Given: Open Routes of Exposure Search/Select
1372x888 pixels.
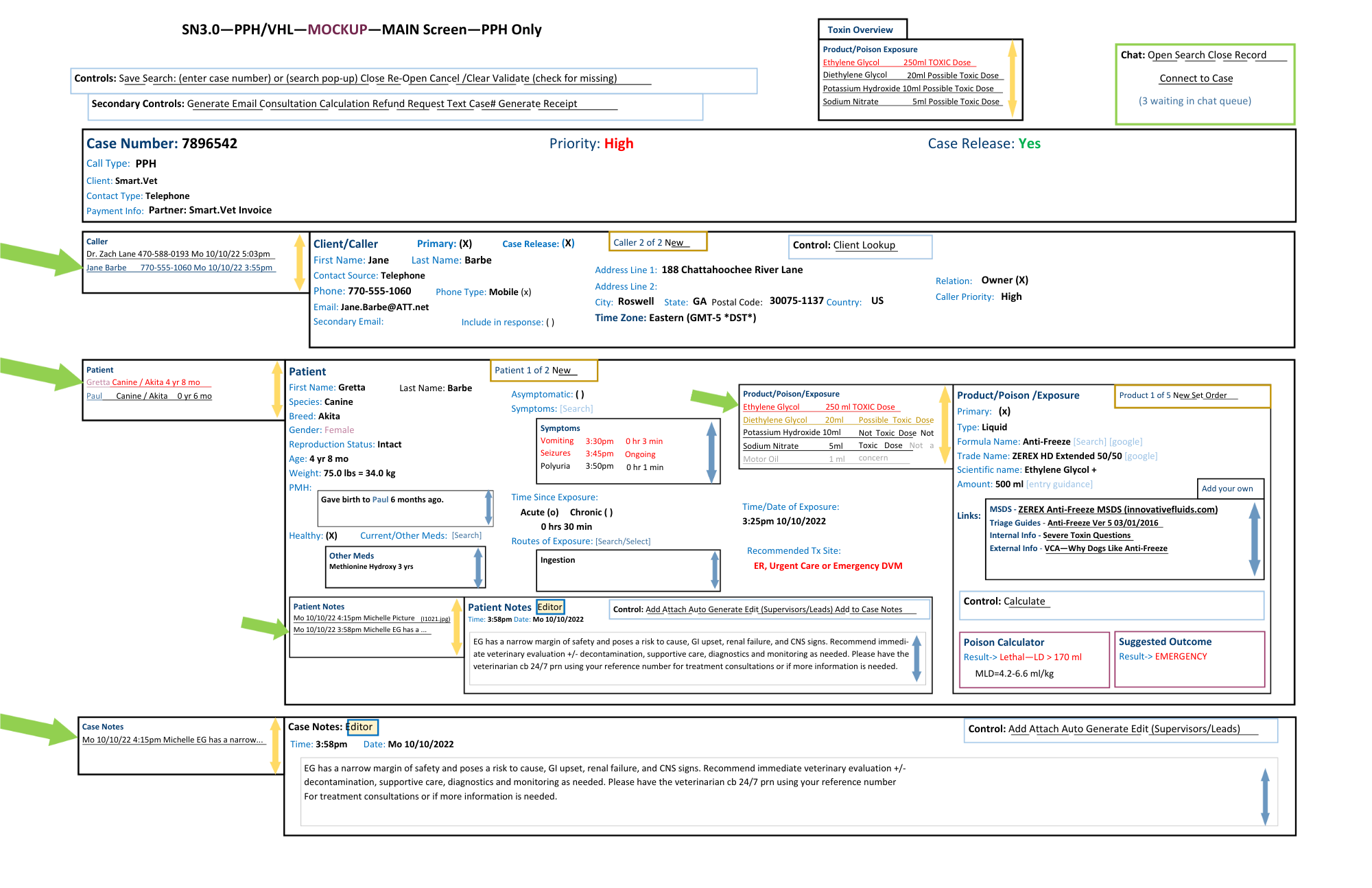Looking at the screenshot, I should tap(623, 541).
